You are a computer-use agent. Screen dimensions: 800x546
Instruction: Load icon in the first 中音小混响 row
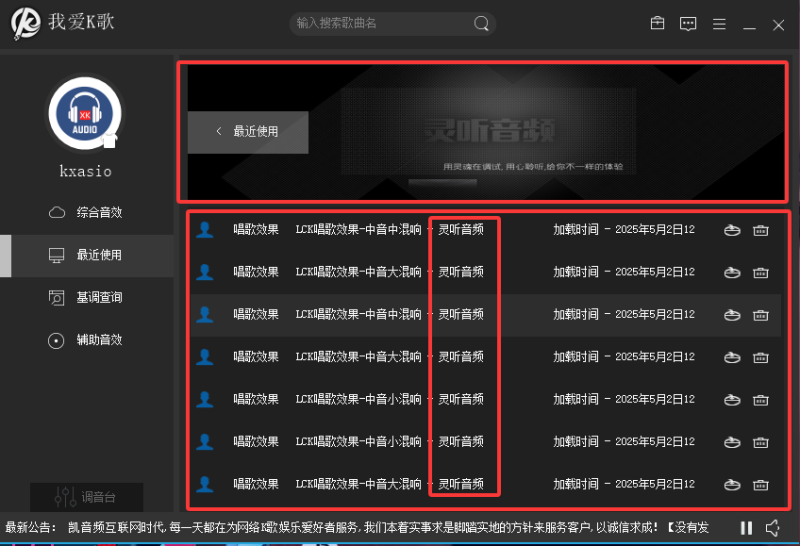(732, 400)
